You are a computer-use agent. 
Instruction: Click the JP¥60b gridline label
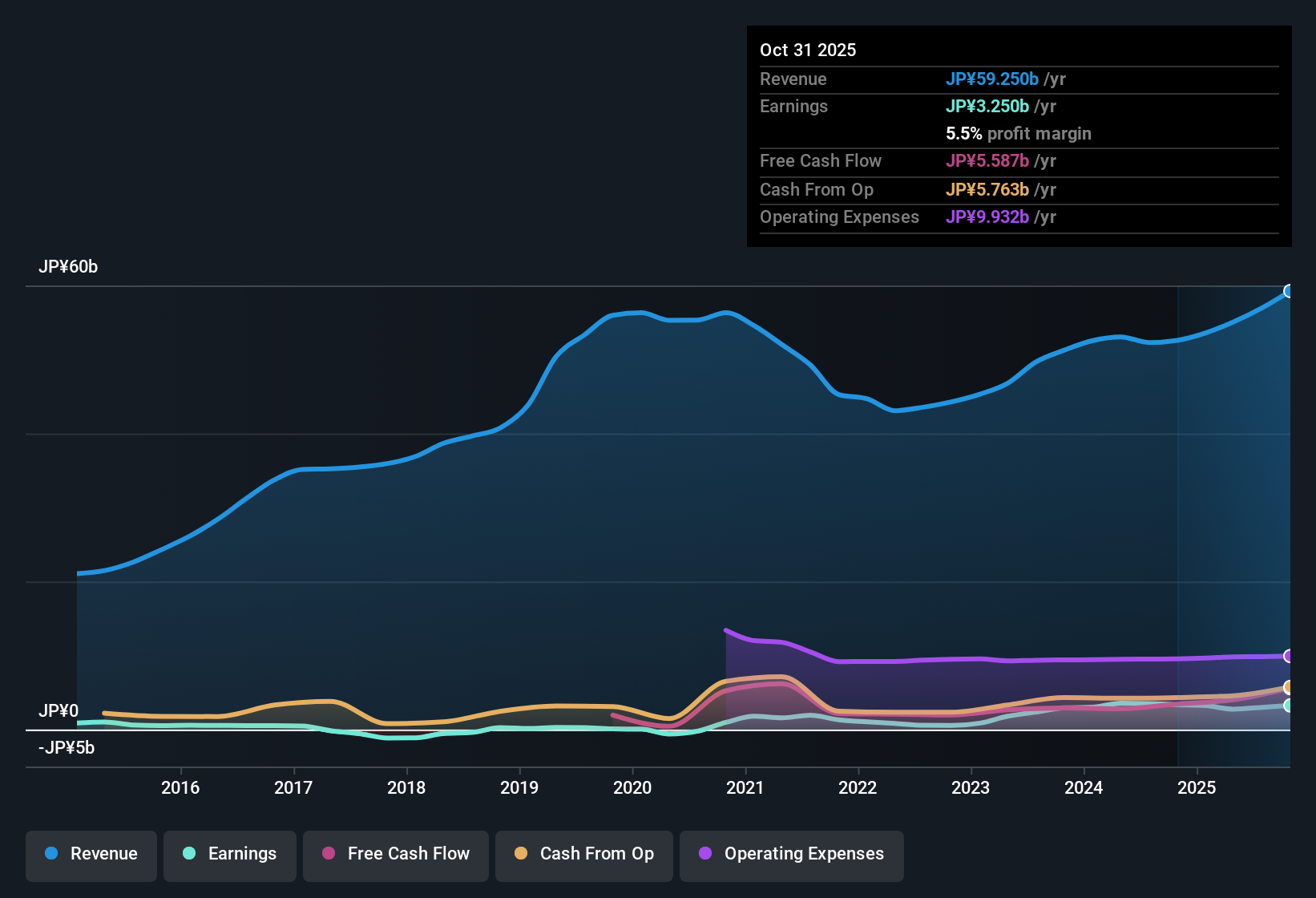68,266
